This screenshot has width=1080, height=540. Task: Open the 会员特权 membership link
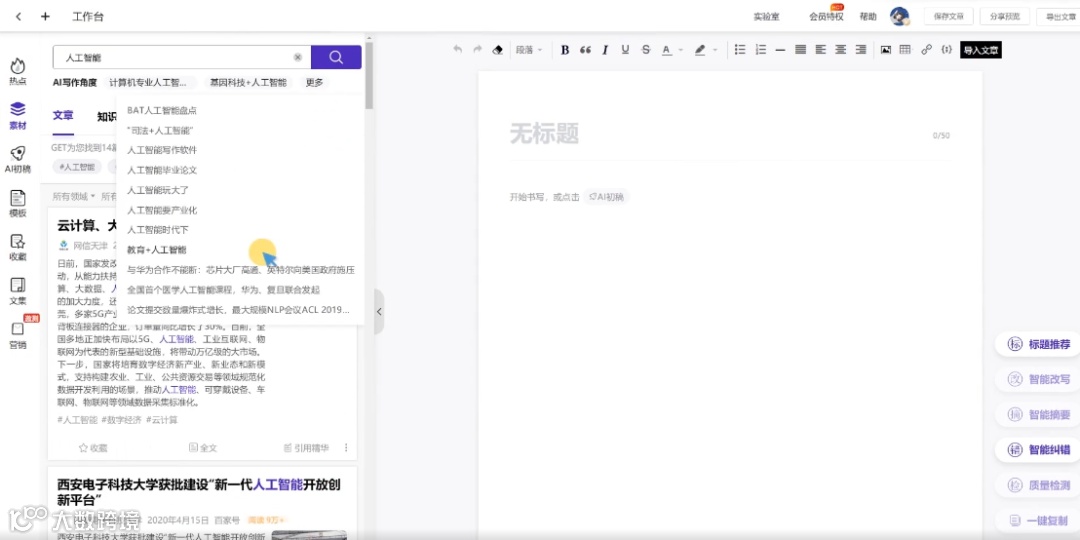(826, 17)
